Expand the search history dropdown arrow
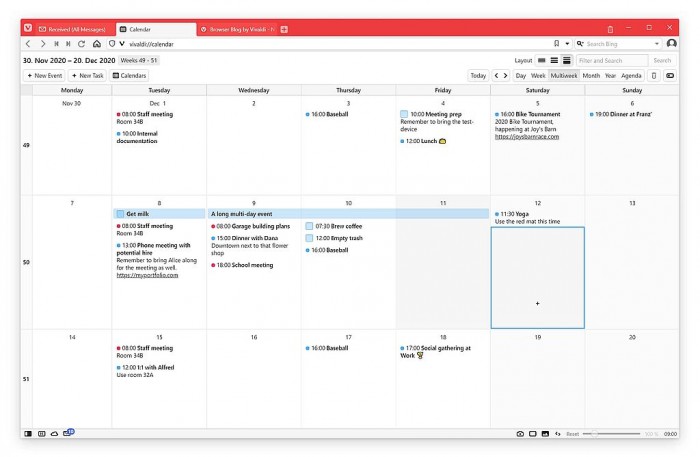 coord(657,44)
